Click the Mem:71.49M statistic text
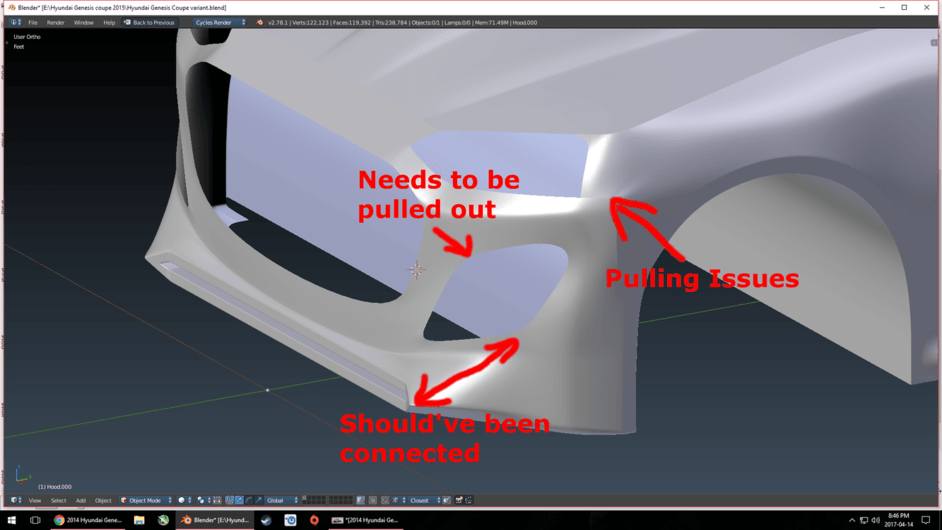 click(x=491, y=23)
